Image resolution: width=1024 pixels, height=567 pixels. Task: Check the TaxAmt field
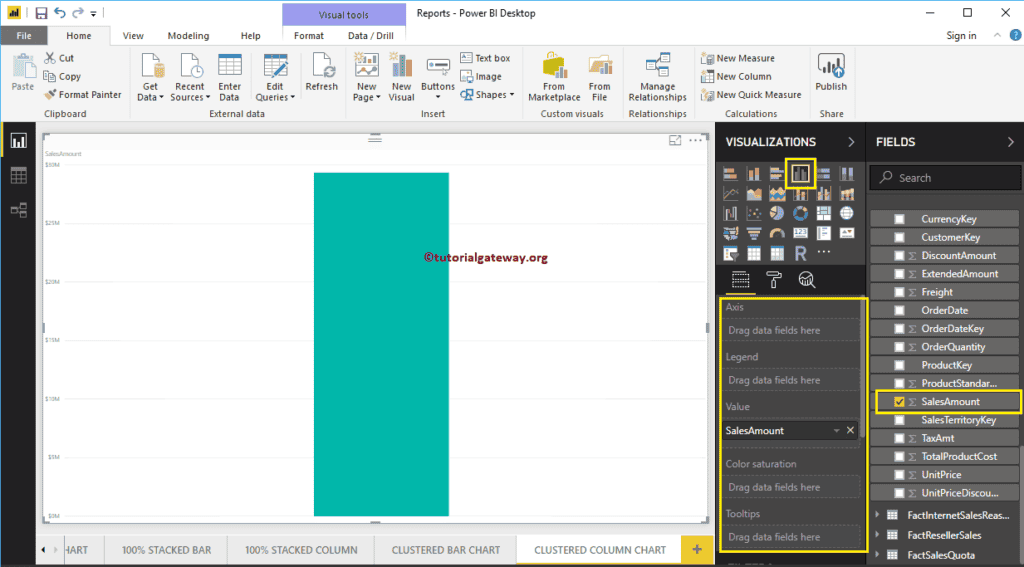[x=899, y=438]
